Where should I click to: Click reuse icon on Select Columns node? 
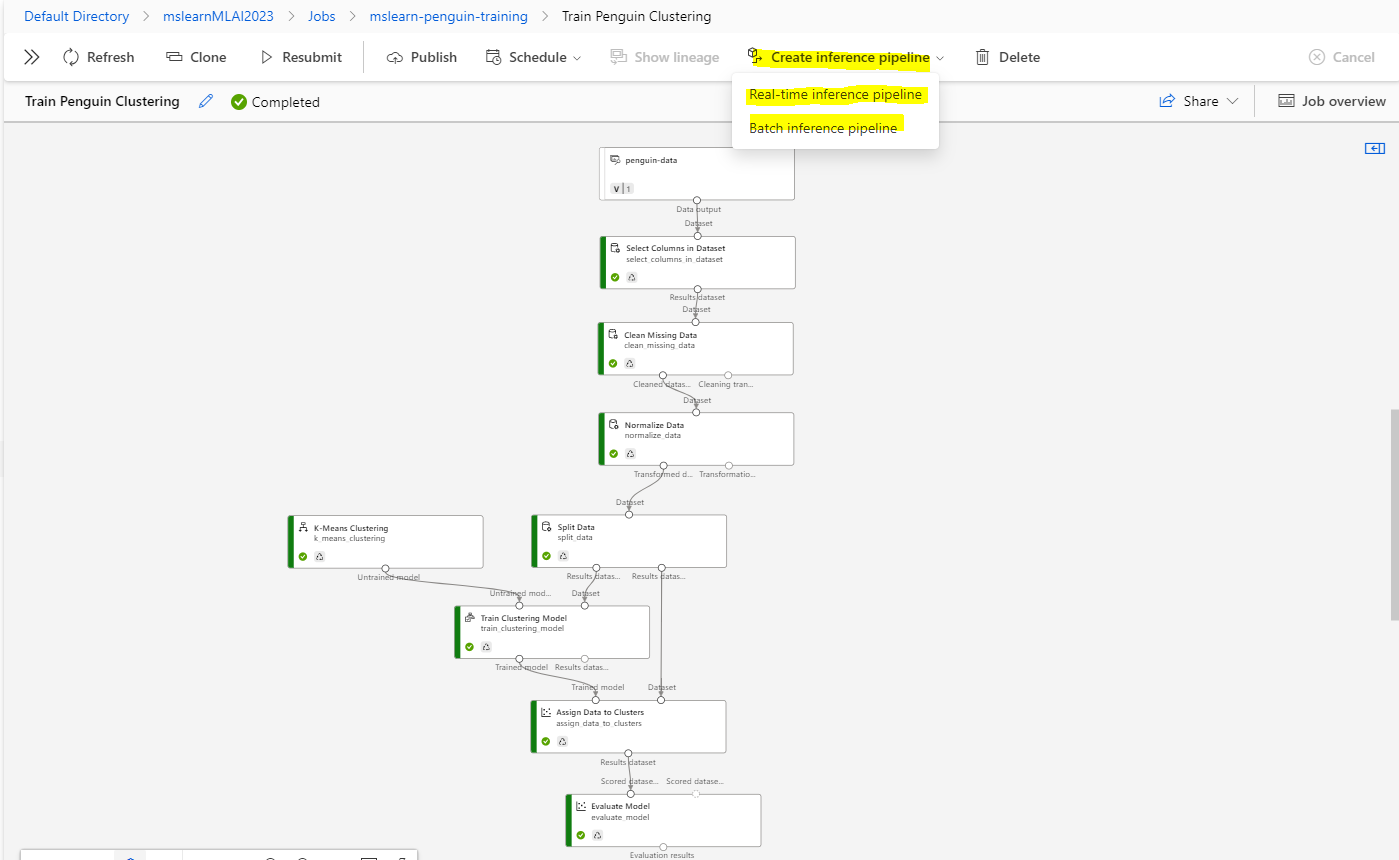click(632, 277)
